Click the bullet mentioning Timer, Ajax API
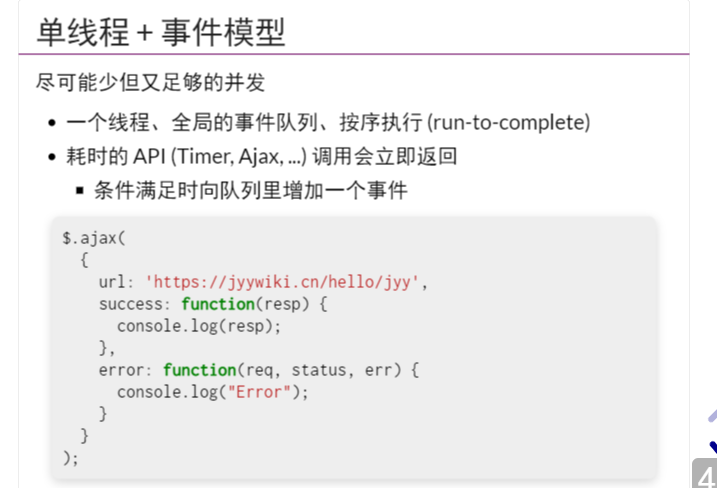 (x=261, y=156)
